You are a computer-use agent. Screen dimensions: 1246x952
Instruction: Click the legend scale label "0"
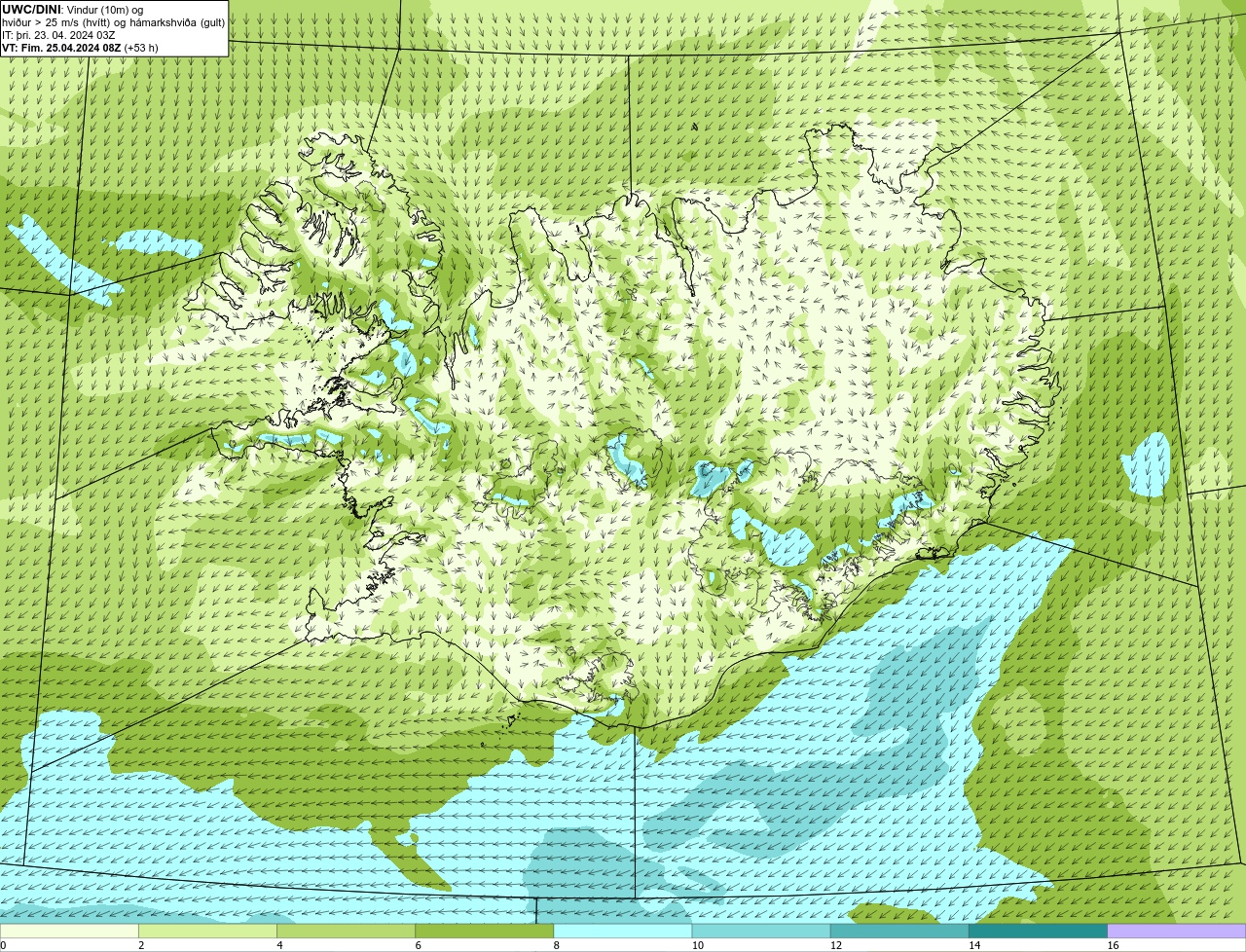[x=3, y=945]
